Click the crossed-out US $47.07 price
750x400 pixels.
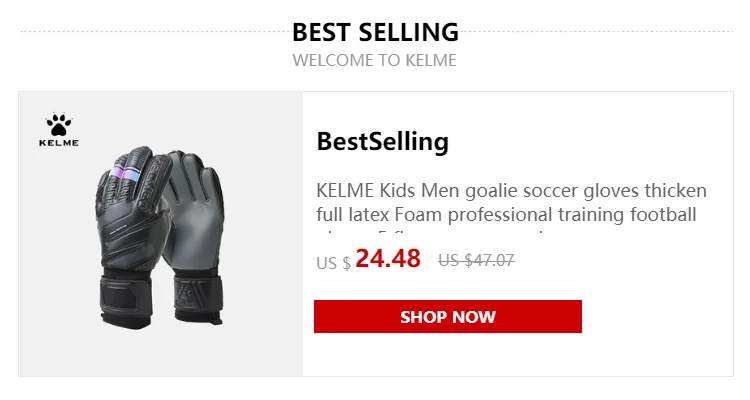coord(476,260)
